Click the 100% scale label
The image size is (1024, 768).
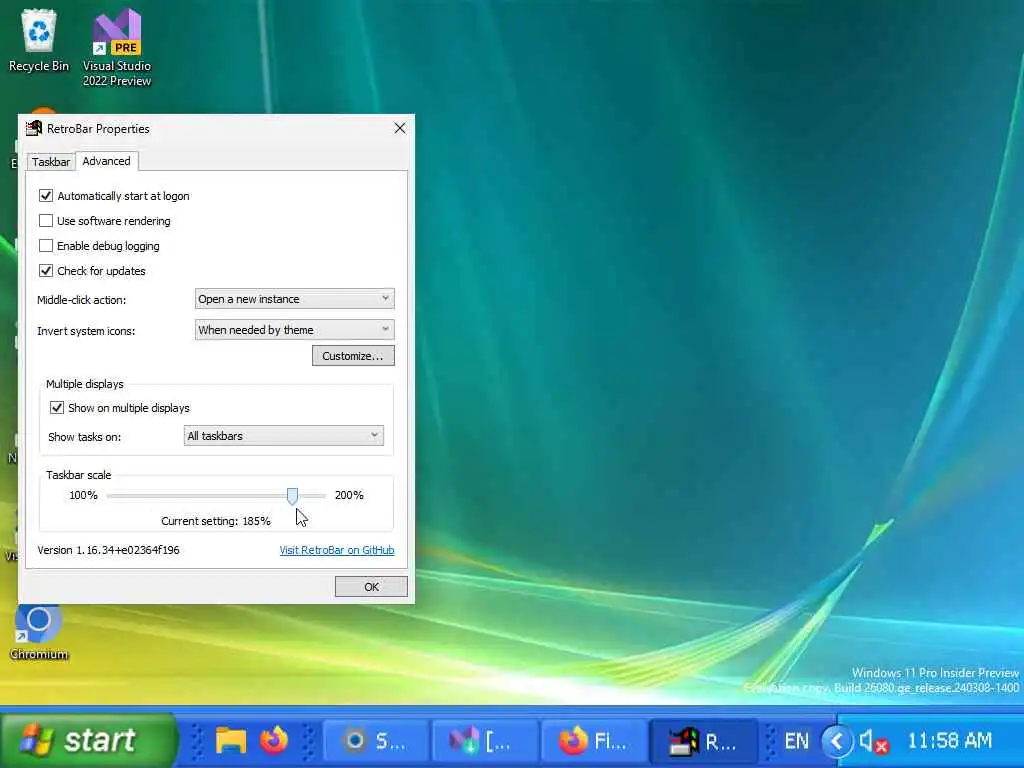(x=83, y=495)
